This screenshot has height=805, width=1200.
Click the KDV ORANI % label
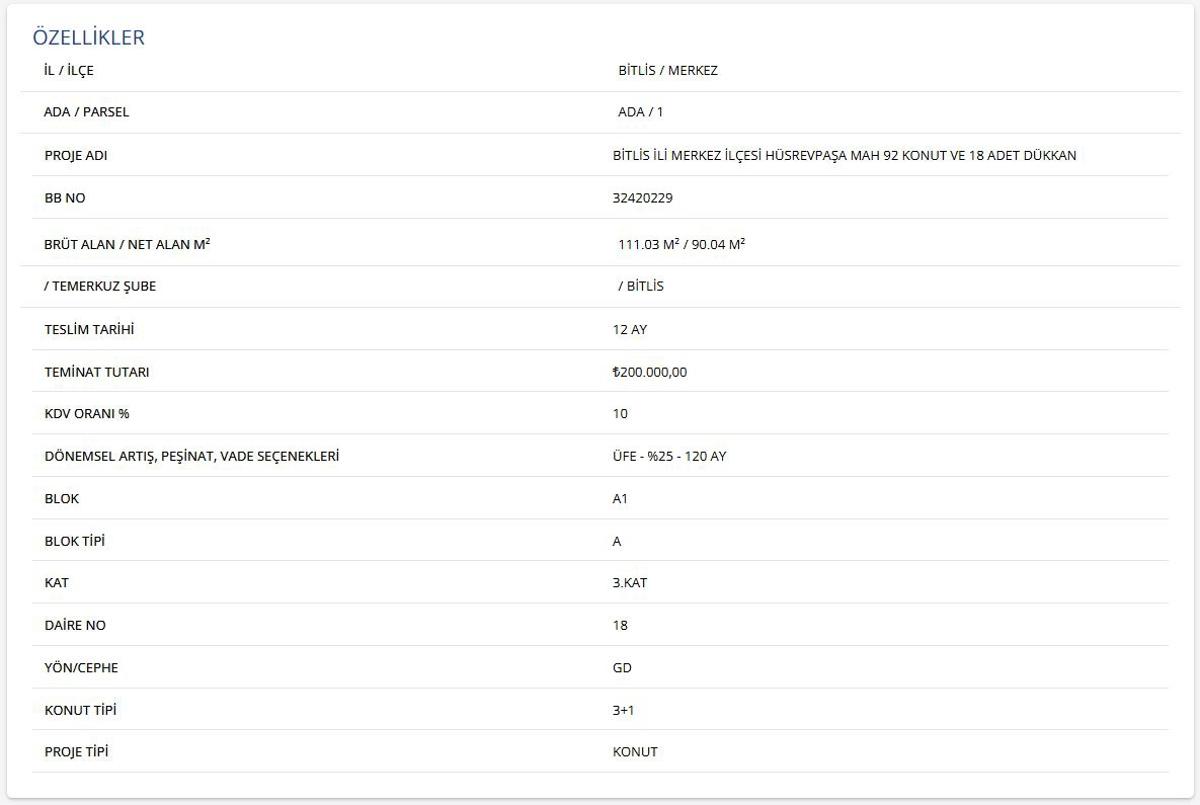tap(87, 413)
